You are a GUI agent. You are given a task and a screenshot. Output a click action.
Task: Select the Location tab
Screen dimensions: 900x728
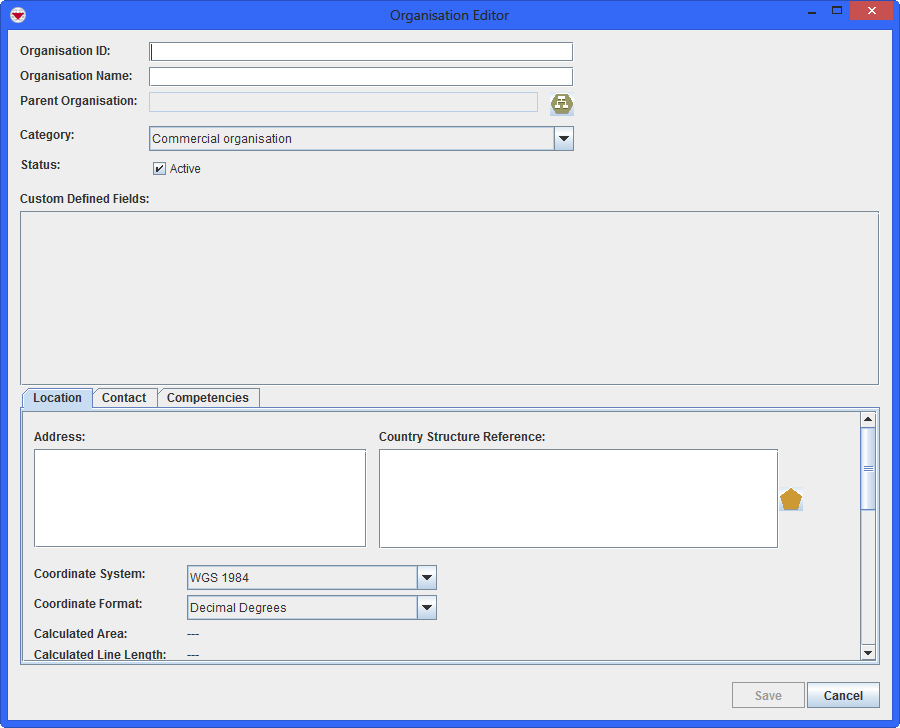coord(57,398)
